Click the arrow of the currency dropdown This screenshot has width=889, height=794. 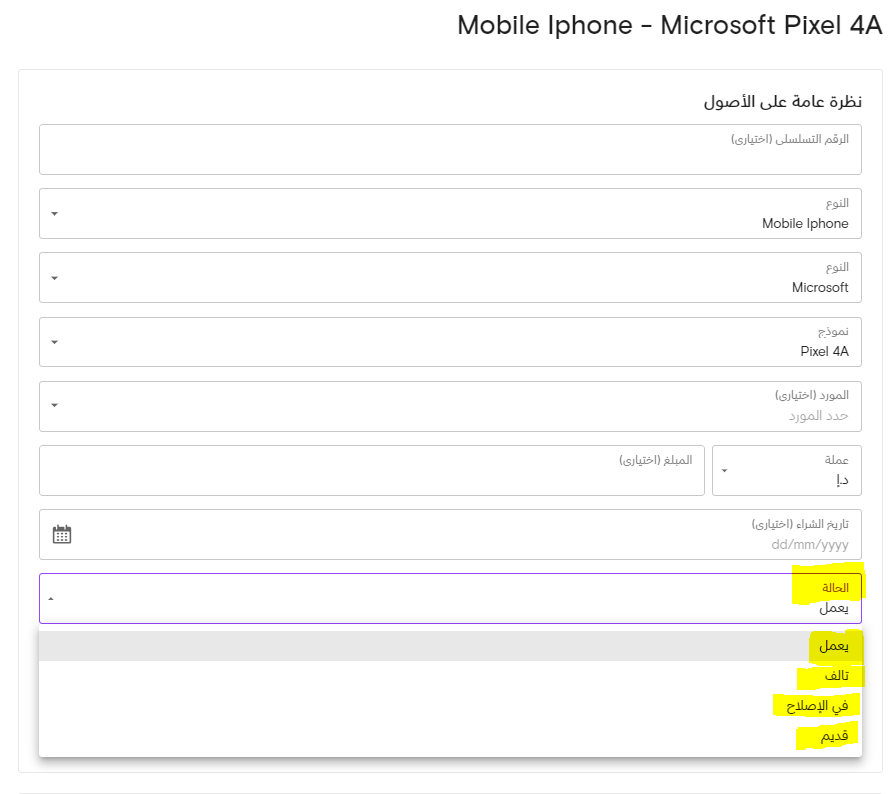point(725,471)
